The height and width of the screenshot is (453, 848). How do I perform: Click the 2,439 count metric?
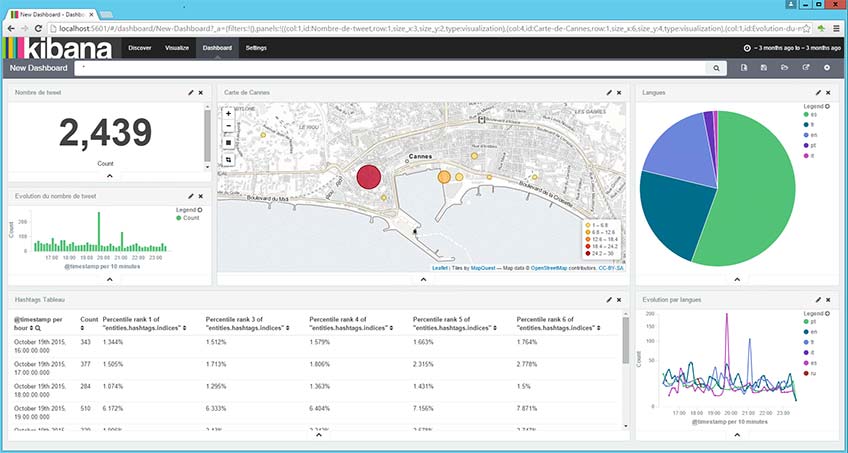pos(105,133)
